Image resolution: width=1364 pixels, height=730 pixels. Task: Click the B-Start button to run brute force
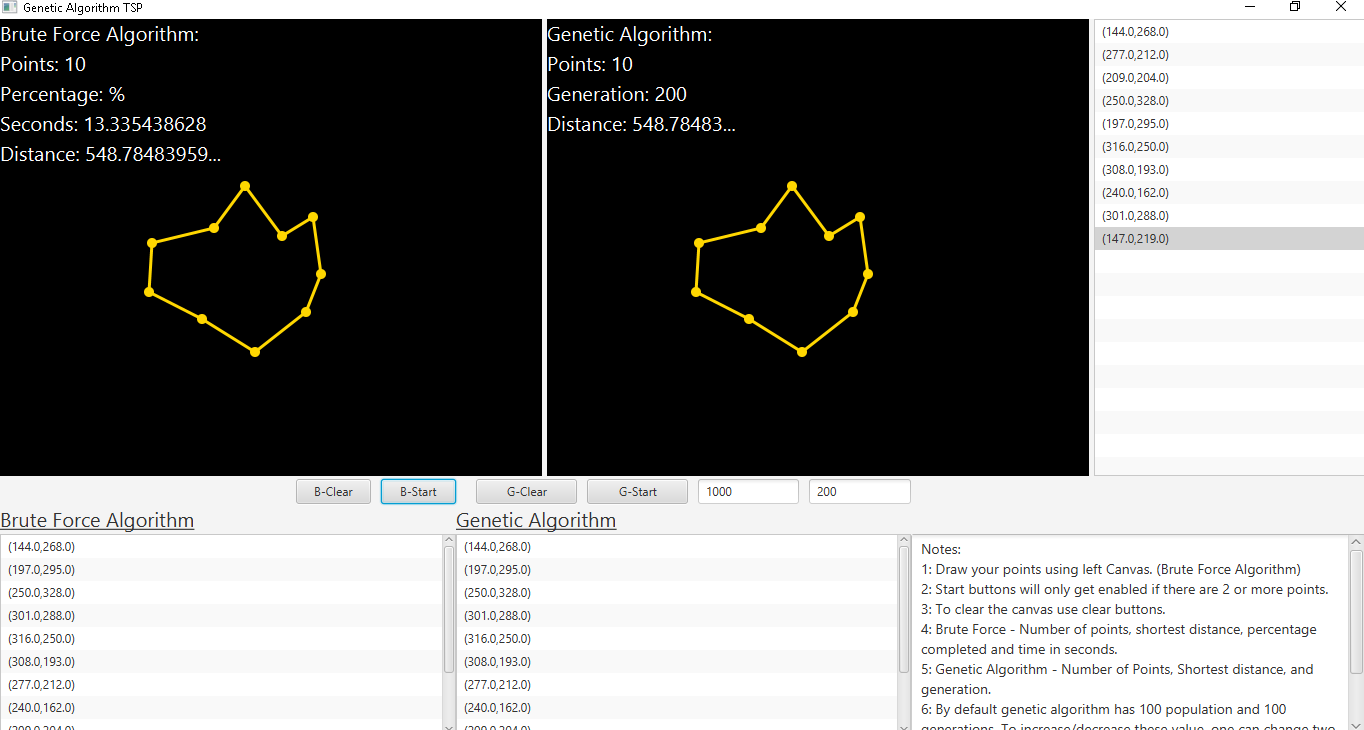[x=418, y=491]
